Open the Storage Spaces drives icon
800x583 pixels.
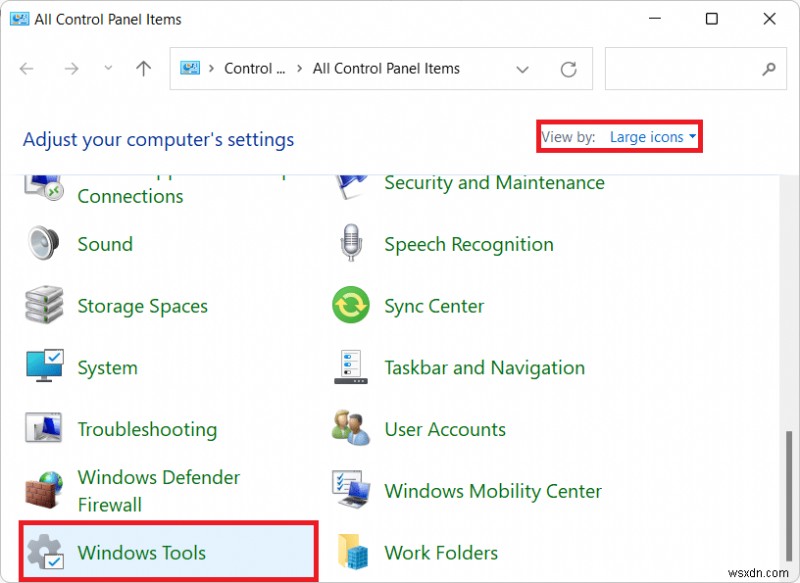tap(44, 306)
